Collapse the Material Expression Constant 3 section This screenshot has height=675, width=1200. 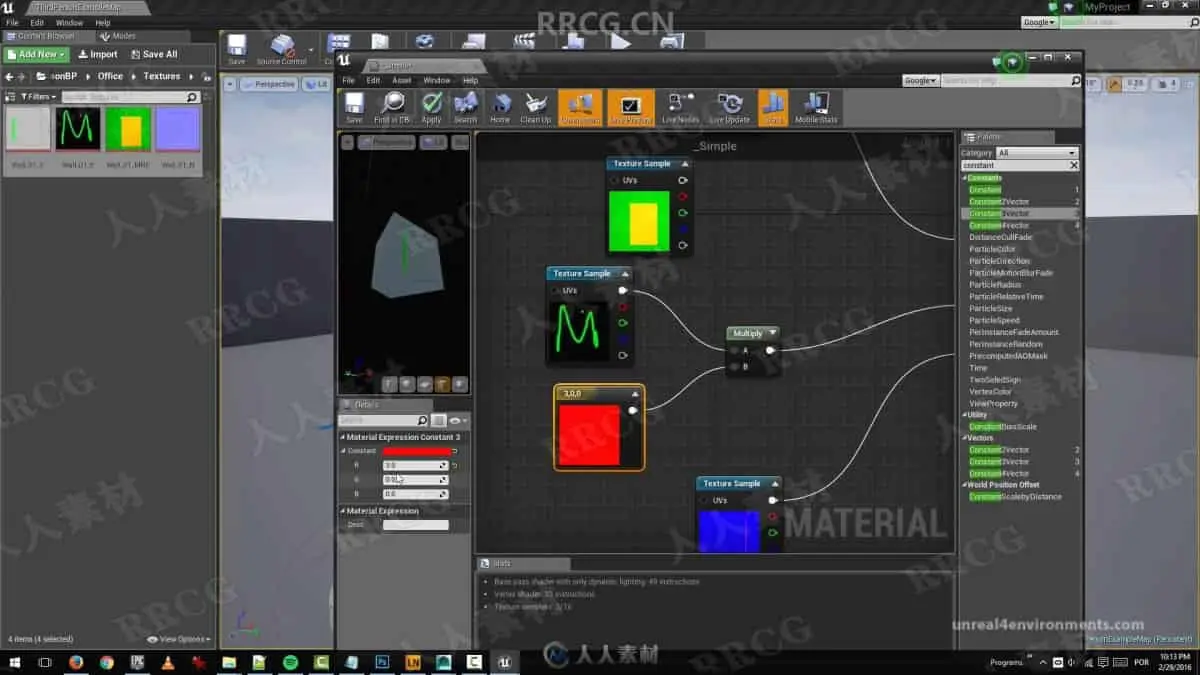(342, 437)
